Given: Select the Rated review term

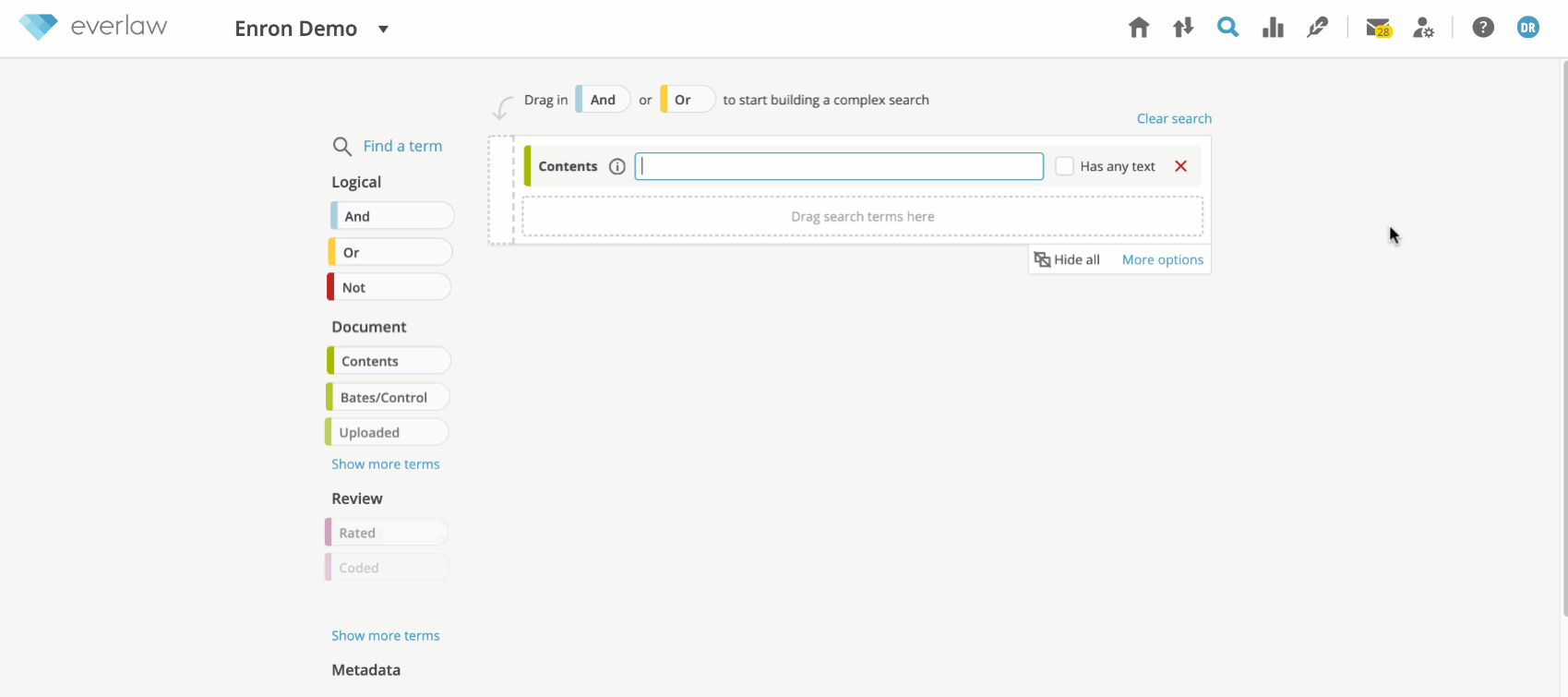Looking at the screenshot, I should (387, 533).
